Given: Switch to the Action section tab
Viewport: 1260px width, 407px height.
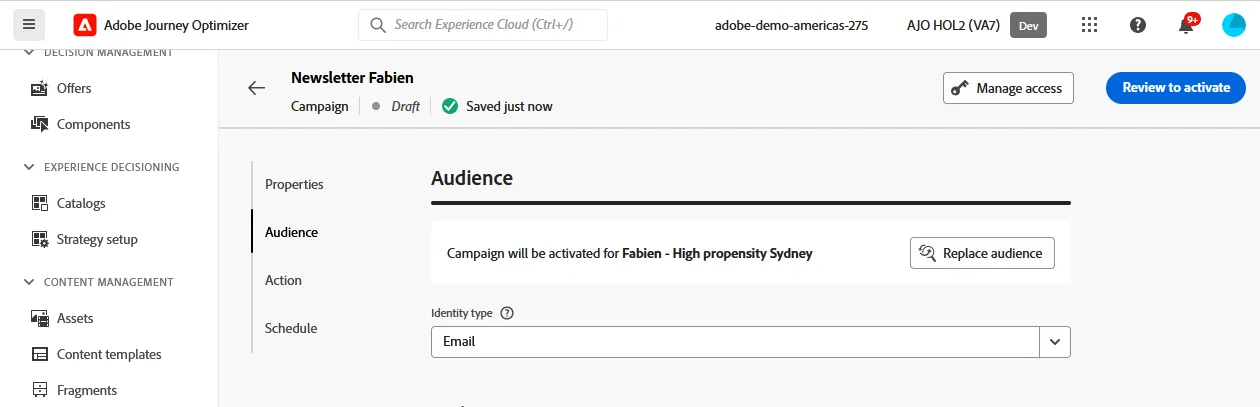Looking at the screenshot, I should 283,280.
